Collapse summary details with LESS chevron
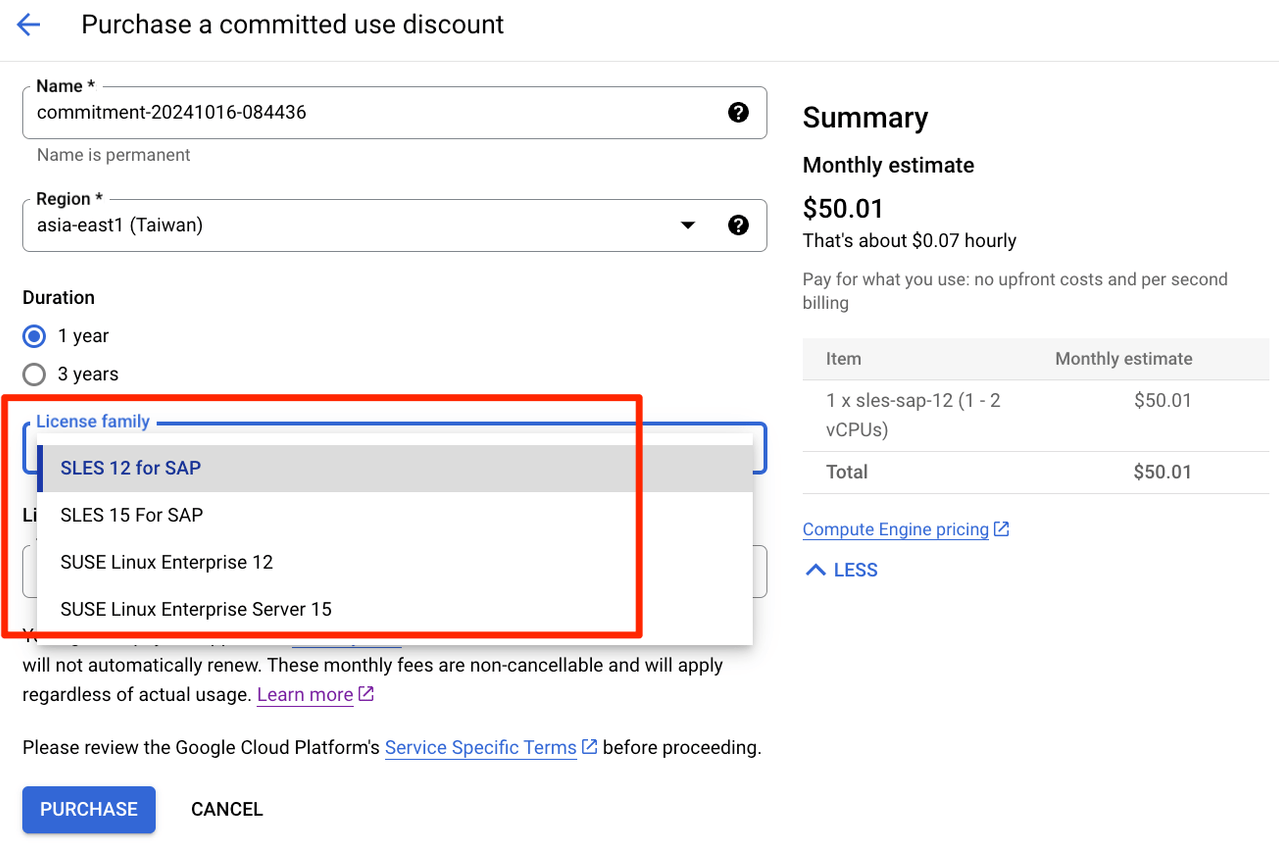 [816, 570]
